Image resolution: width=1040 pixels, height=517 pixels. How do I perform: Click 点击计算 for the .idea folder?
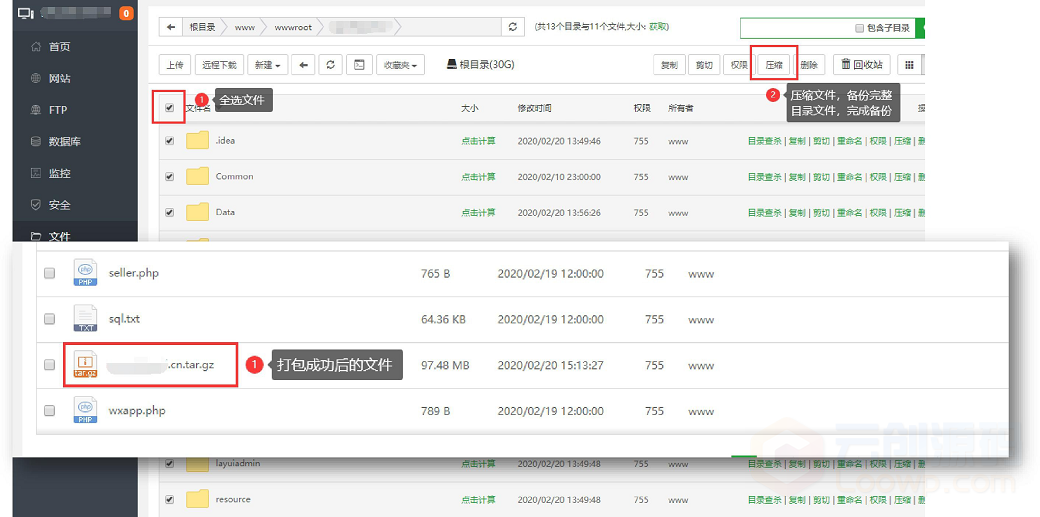coord(478,141)
